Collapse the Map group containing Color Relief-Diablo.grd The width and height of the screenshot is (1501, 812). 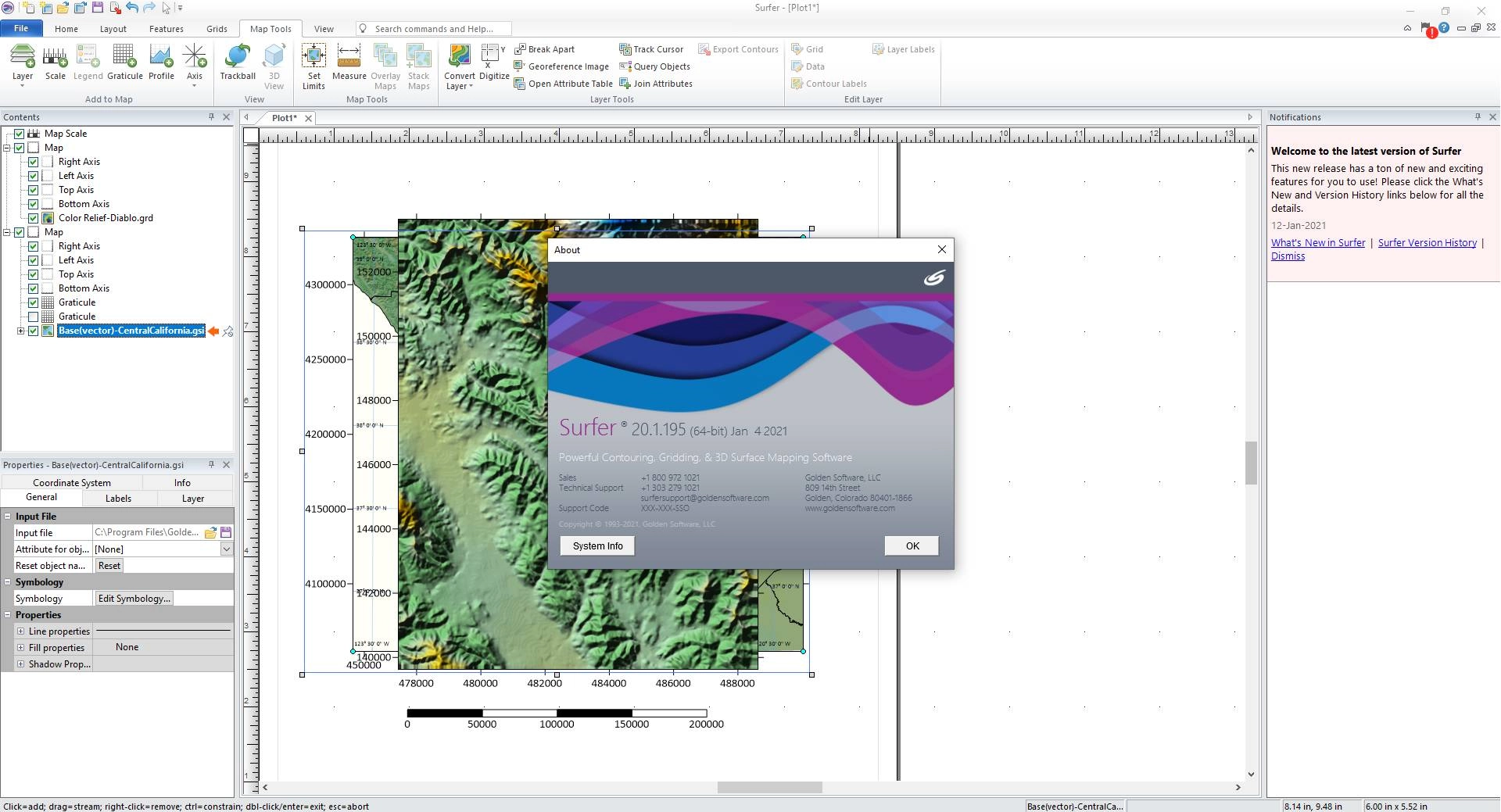[x=7, y=148]
